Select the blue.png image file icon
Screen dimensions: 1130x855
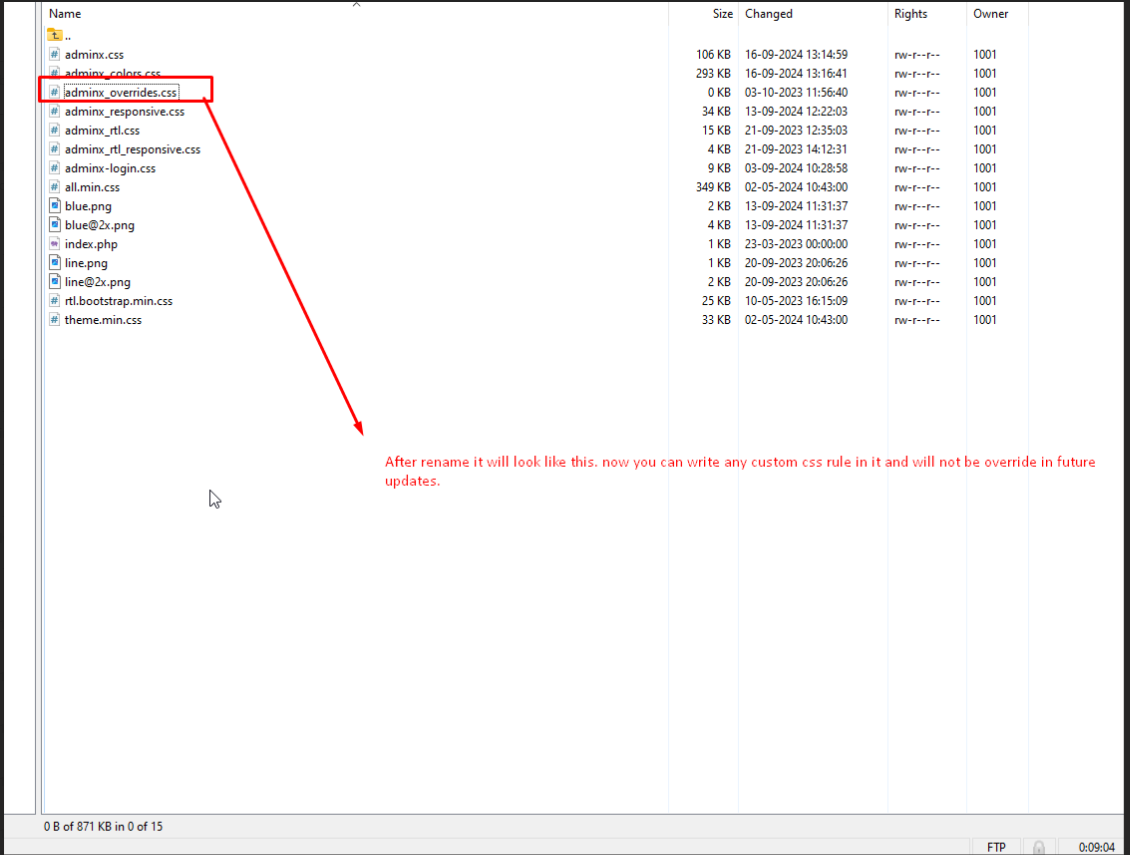pos(55,206)
